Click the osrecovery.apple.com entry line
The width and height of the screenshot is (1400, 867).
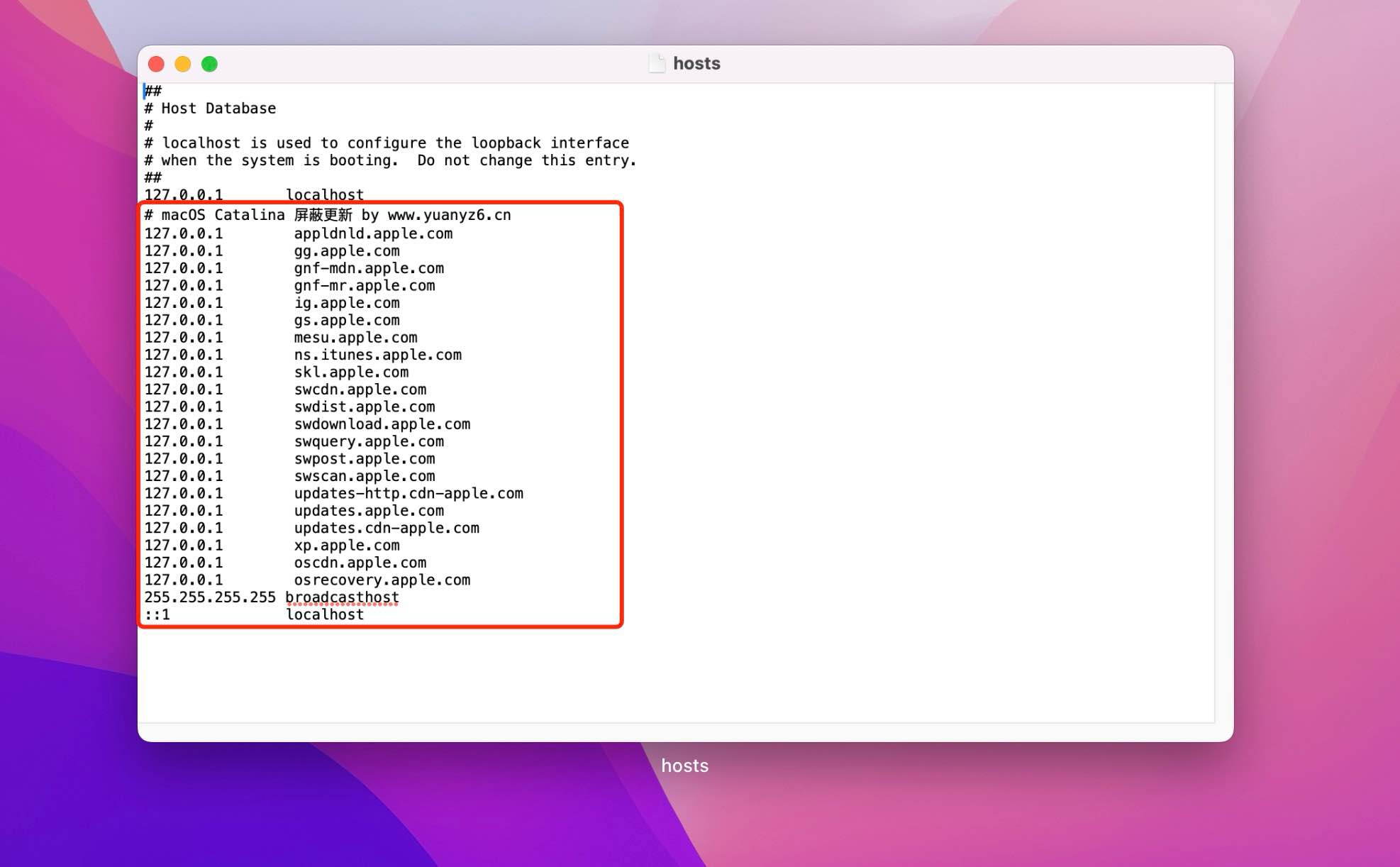point(382,580)
